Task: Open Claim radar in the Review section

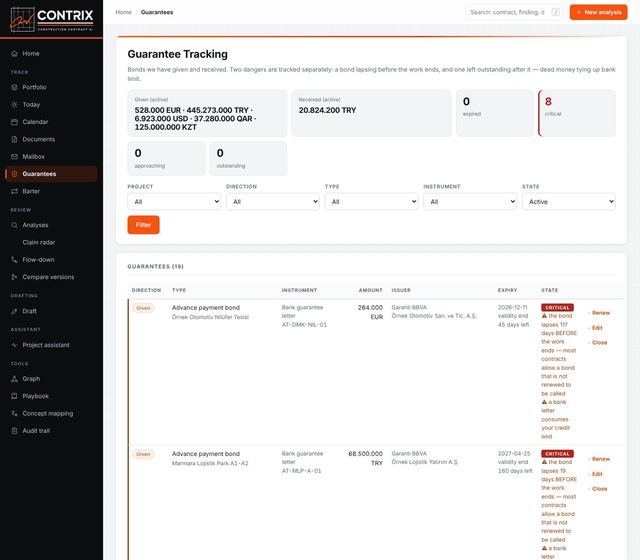Action: point(51,242)
